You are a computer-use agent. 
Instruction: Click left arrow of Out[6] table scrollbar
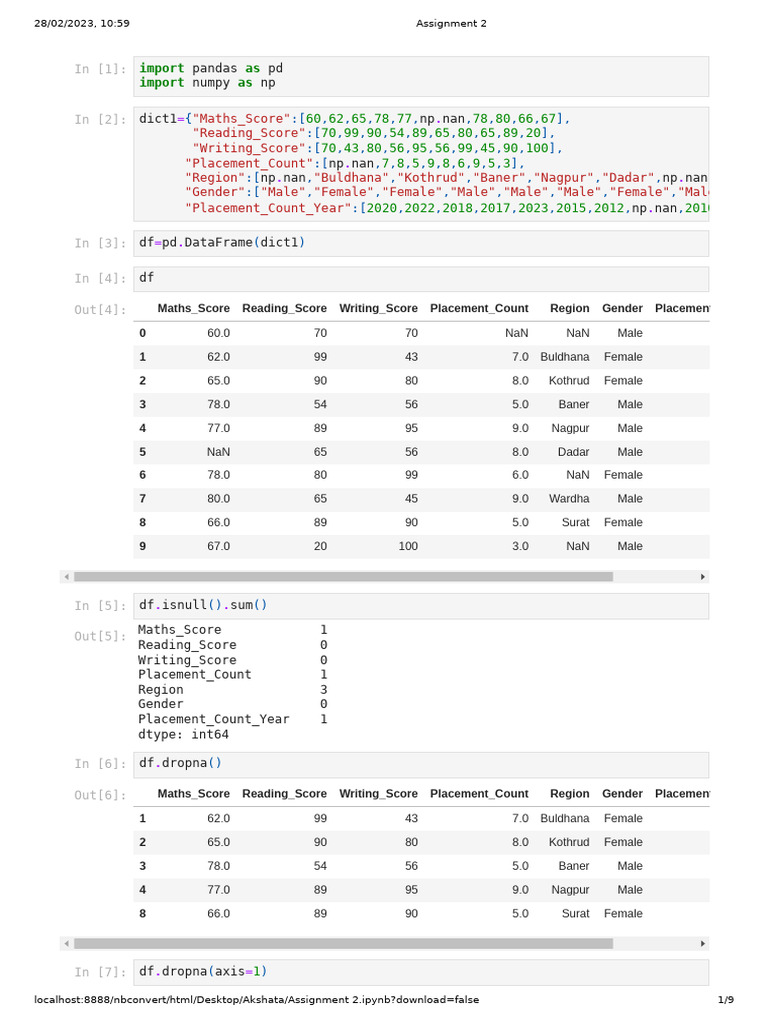tap(67, 943)
